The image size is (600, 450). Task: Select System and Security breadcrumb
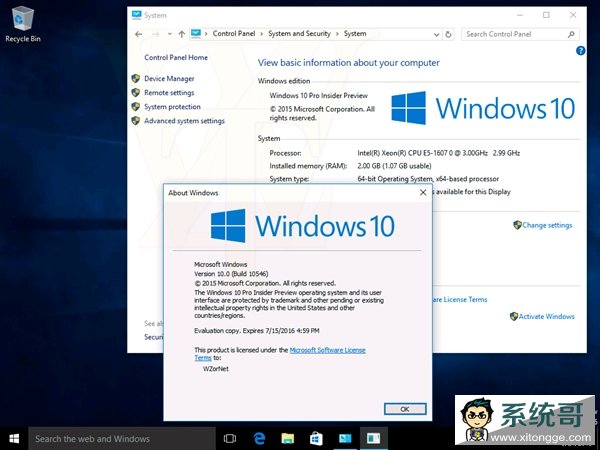click(x=299, y=34)
